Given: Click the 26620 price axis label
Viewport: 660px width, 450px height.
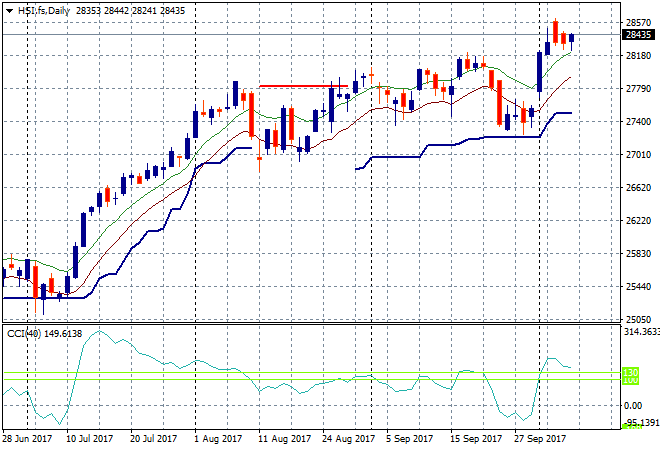Looking at the screenshot, I should click(x=639, y=188).
